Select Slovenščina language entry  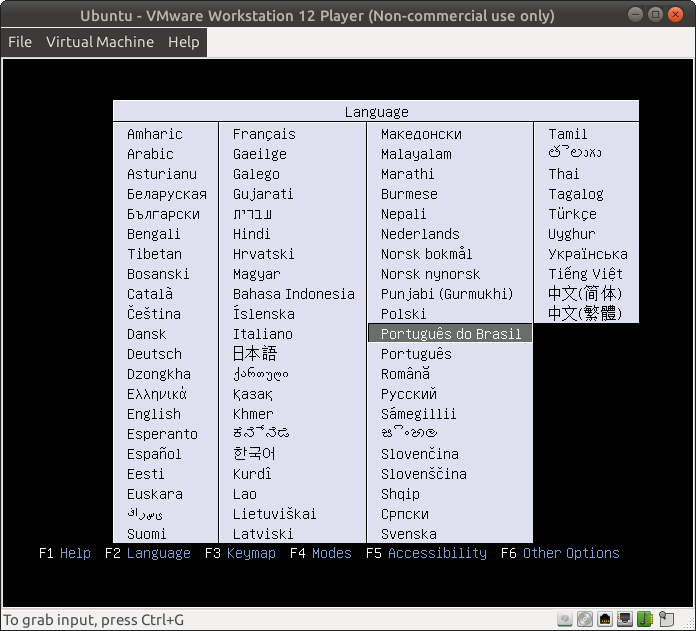pyautogui.click(x=423, y=474)
